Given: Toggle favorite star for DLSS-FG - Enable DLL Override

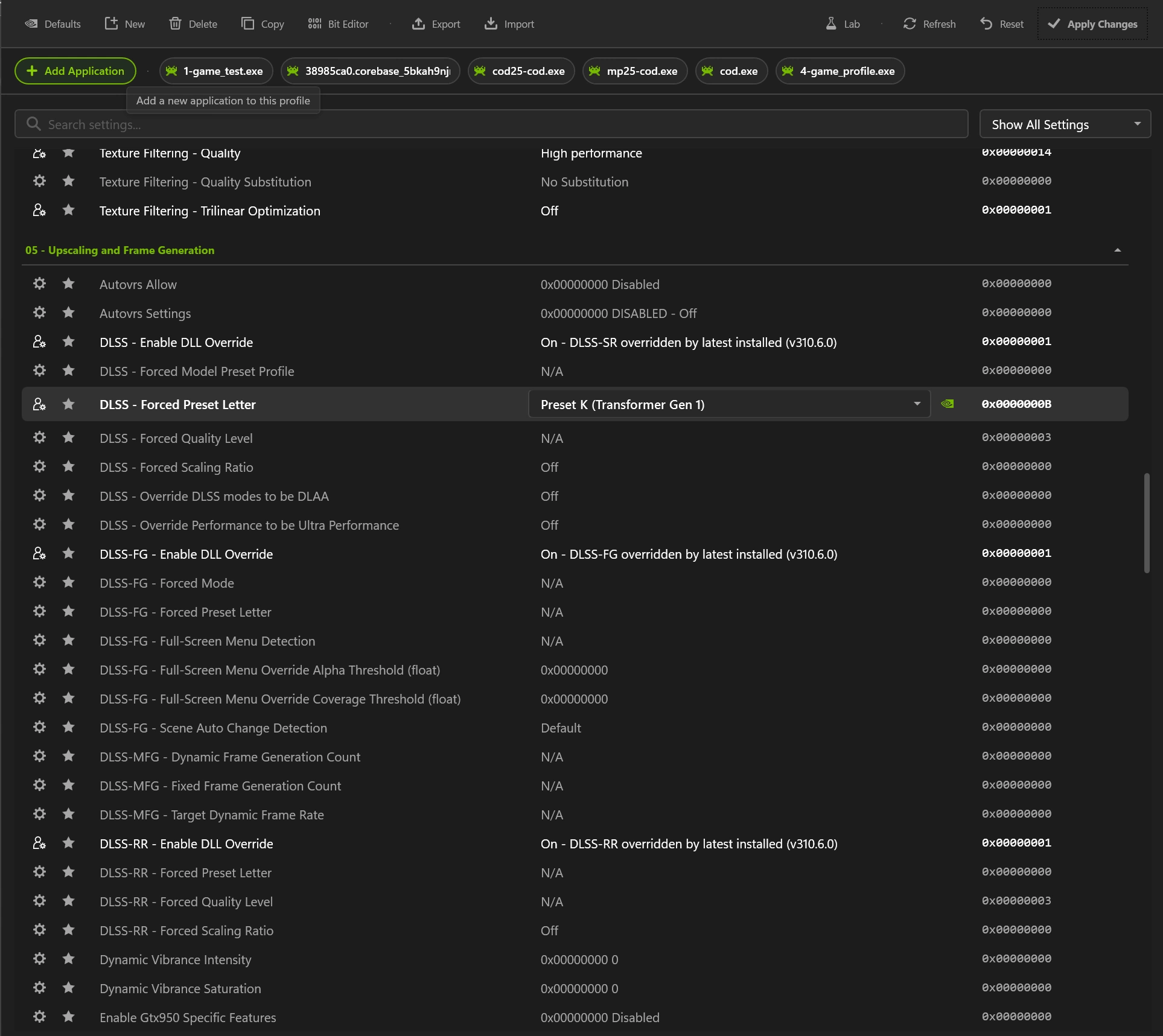Looking at the screenshot, I should [x=69, y=553].
